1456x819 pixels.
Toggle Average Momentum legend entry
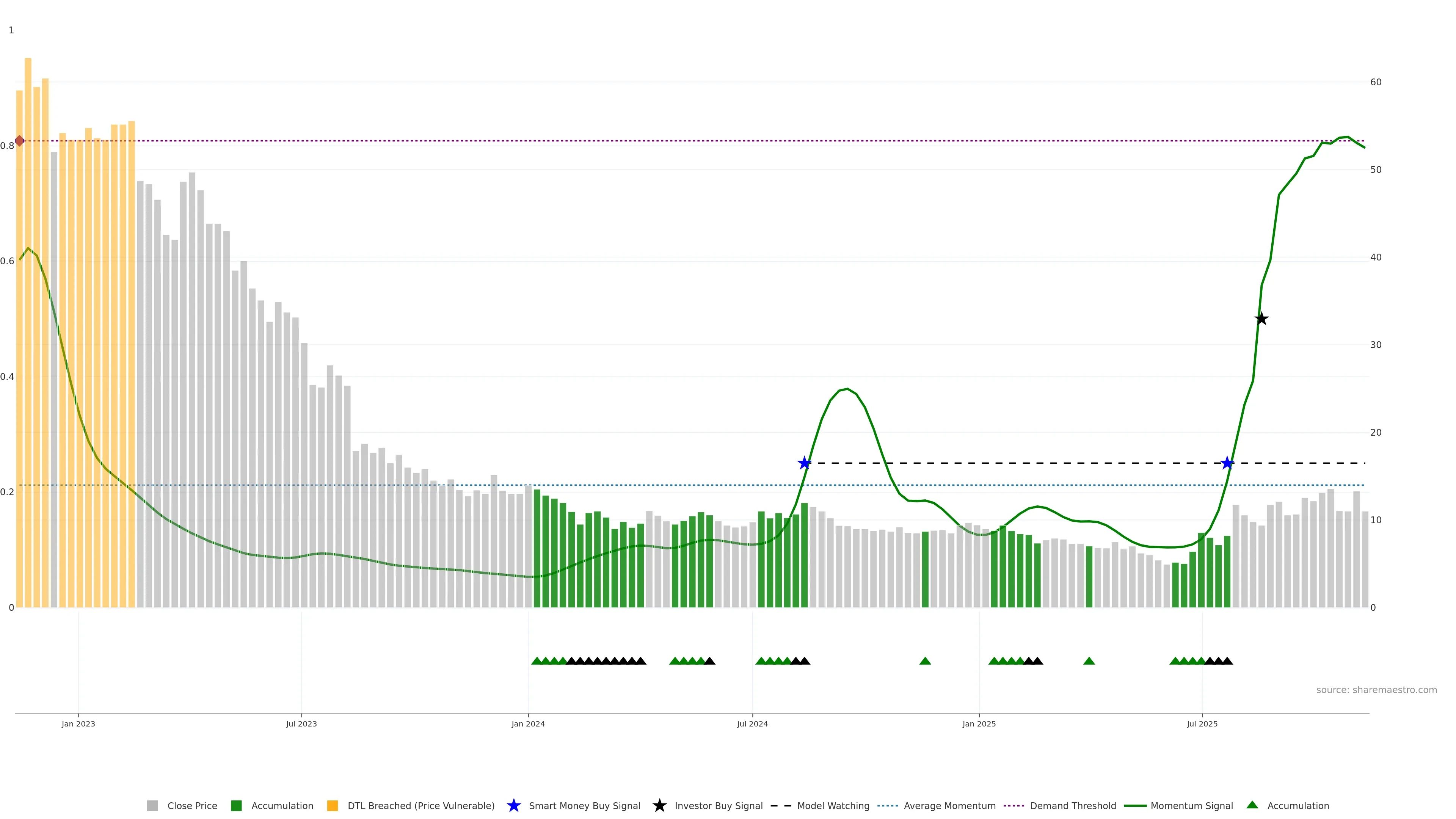(949, 806)
